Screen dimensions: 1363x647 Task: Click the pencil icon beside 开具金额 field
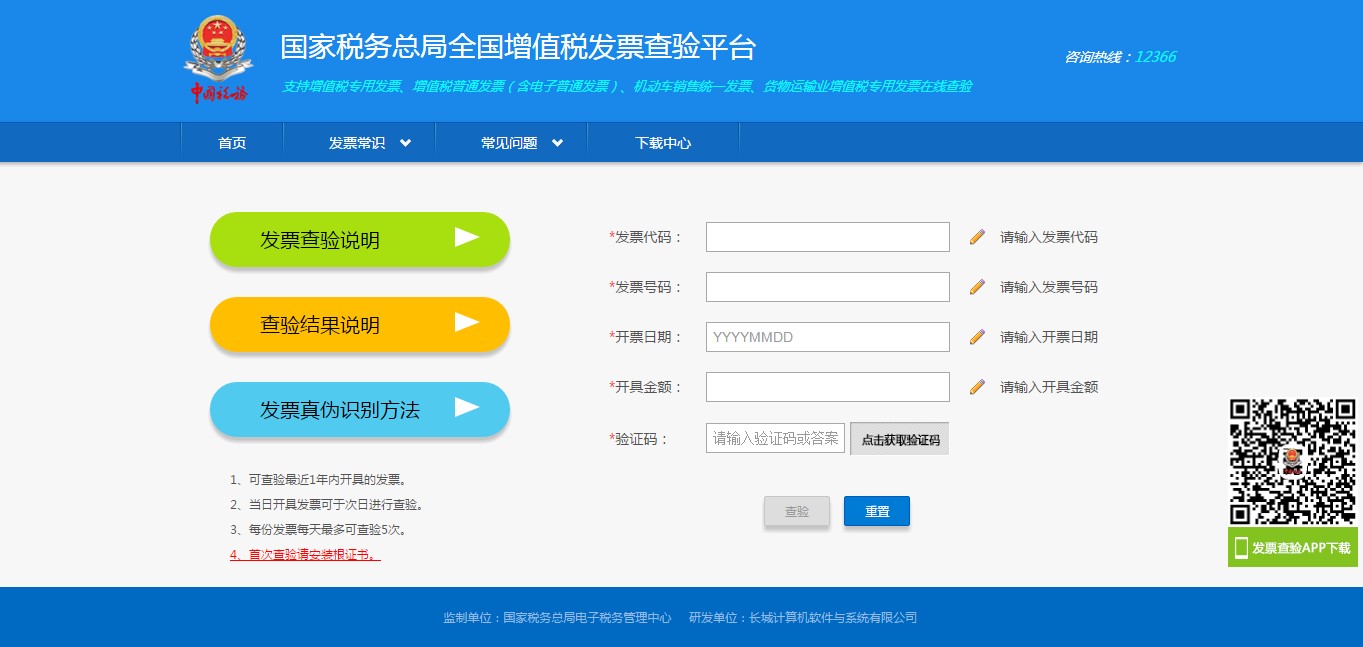coord(976,387)
